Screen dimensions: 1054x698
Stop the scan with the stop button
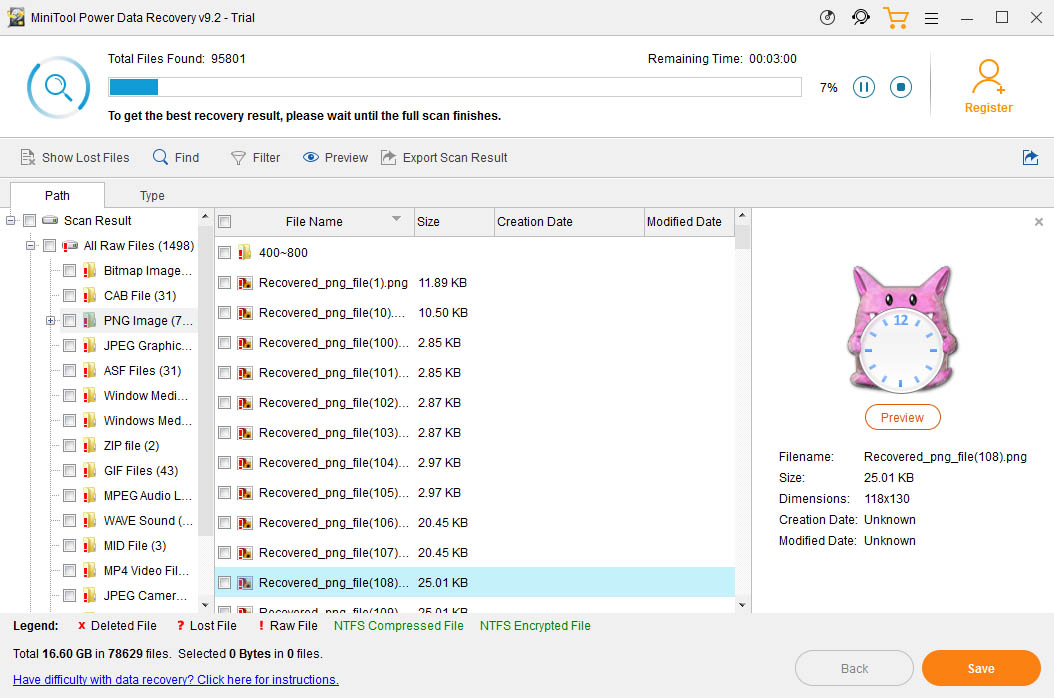[x=901, y=87]
